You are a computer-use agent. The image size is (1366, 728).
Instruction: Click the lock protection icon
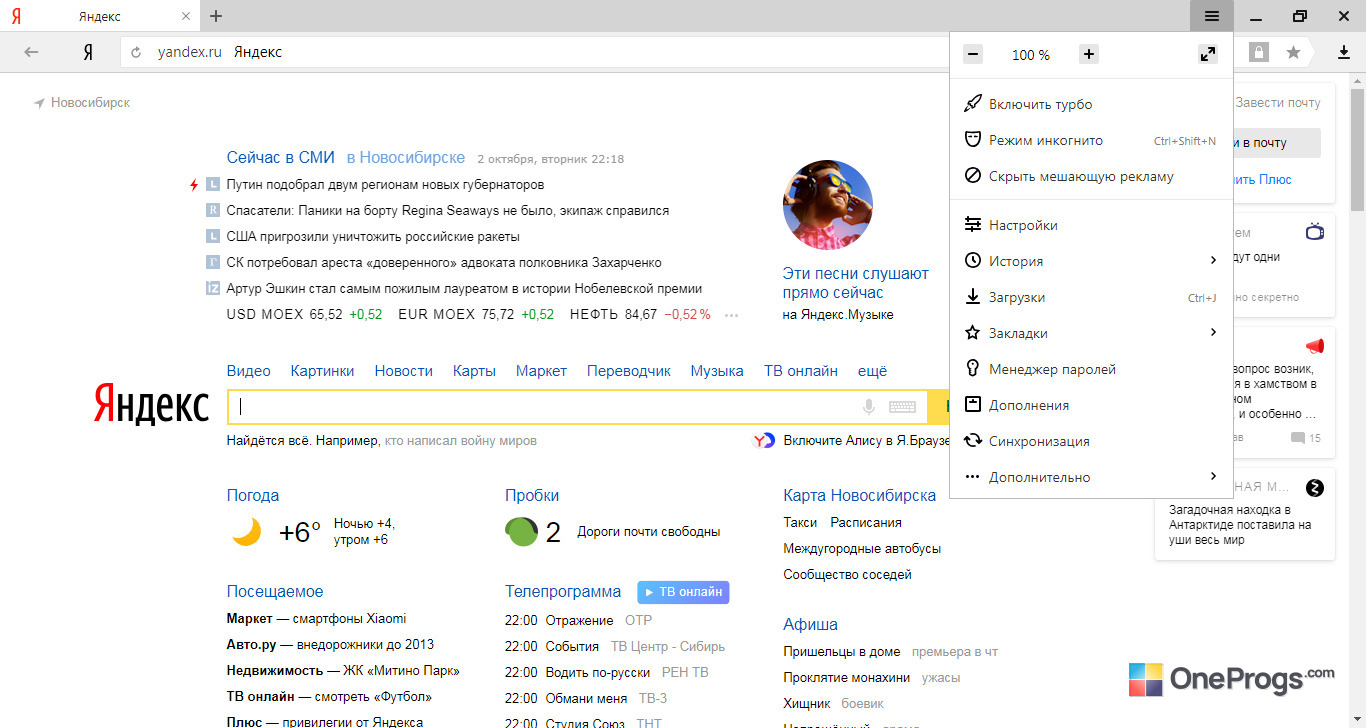click(x=1258, y=52)
